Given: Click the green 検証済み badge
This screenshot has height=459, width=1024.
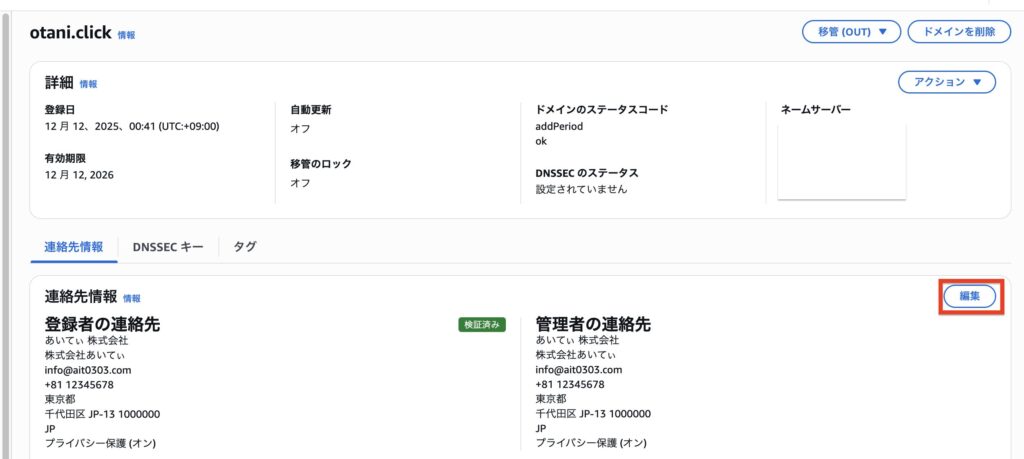Looking at the screenshot, I should (482, 324).
